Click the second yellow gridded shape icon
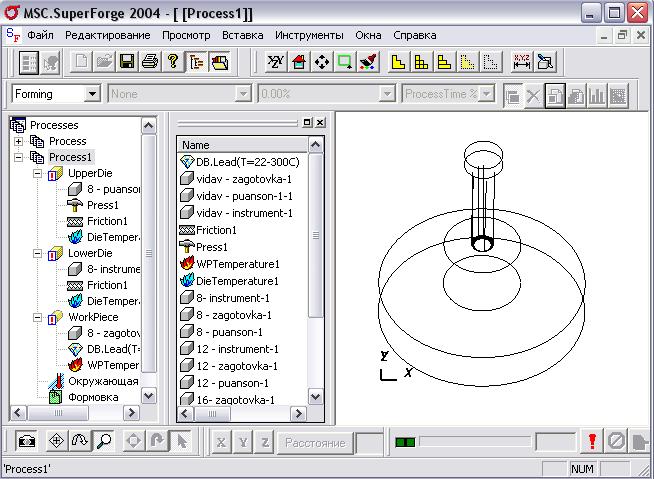 421,62
